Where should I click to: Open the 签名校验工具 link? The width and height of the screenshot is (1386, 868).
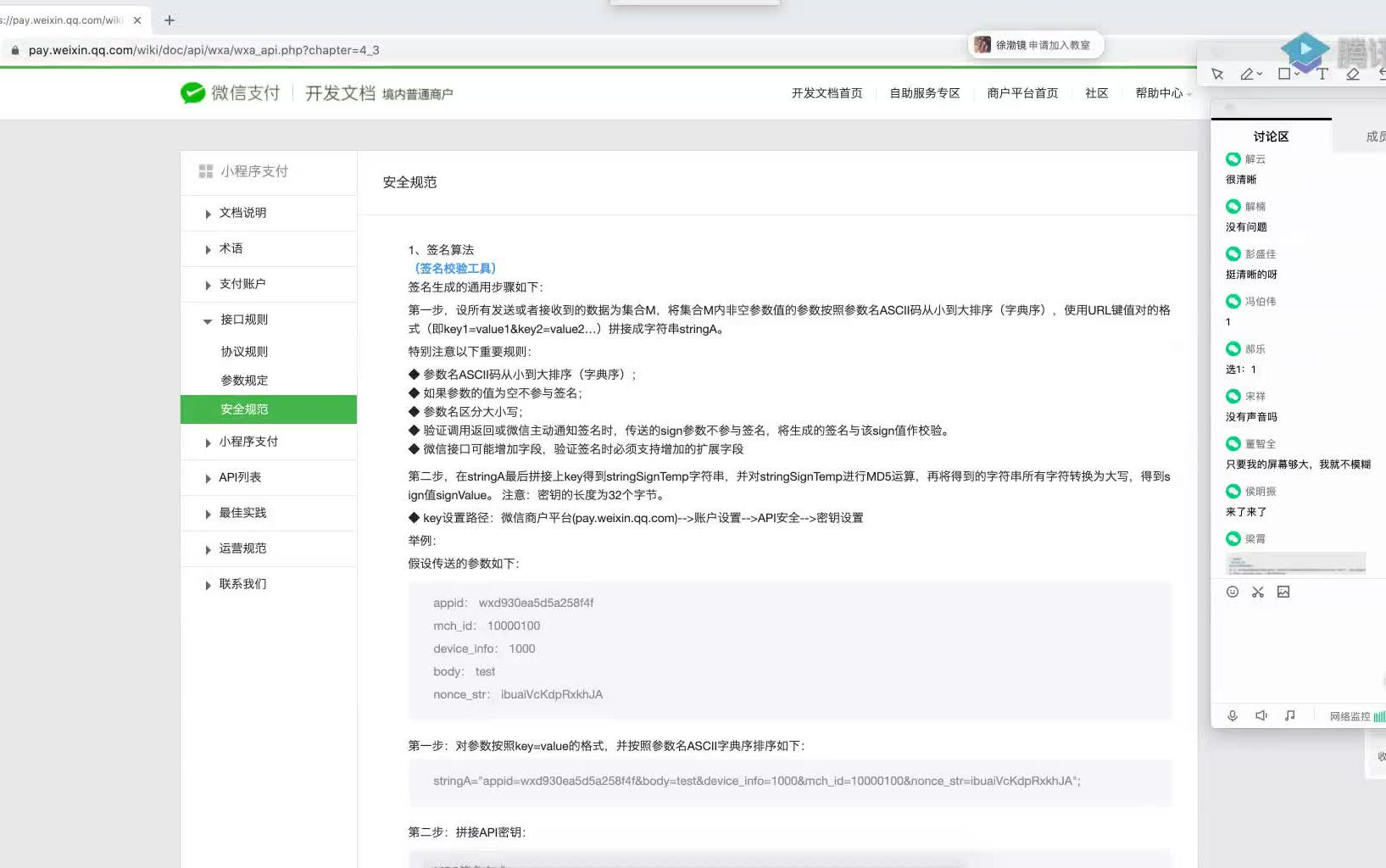pos(455,268)
